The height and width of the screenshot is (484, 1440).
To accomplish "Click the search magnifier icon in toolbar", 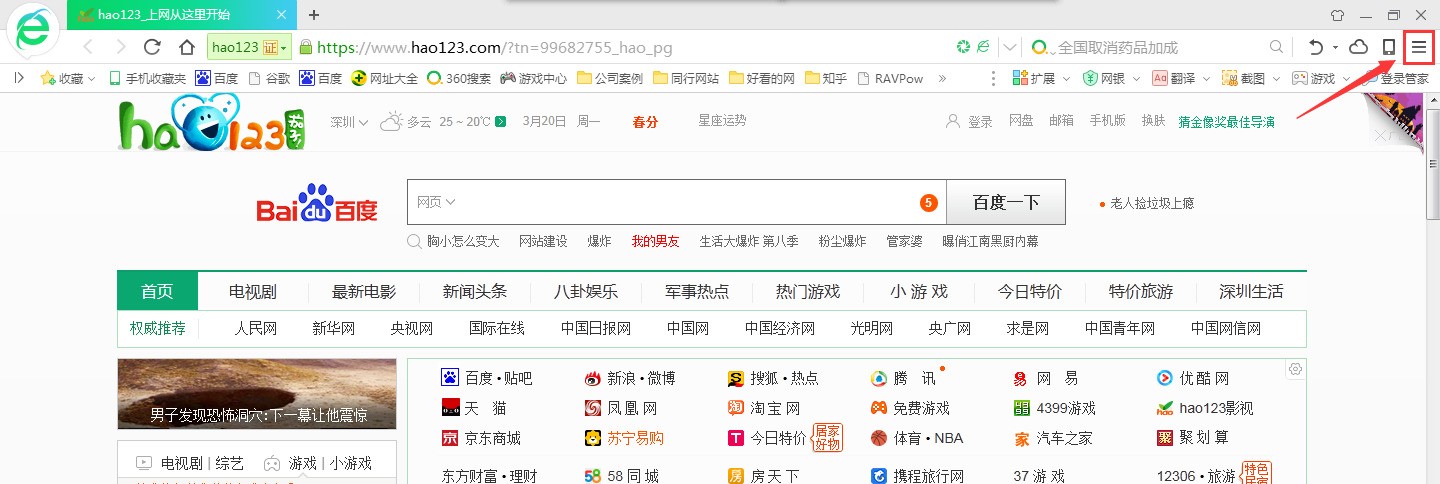I will [1277, 47].
